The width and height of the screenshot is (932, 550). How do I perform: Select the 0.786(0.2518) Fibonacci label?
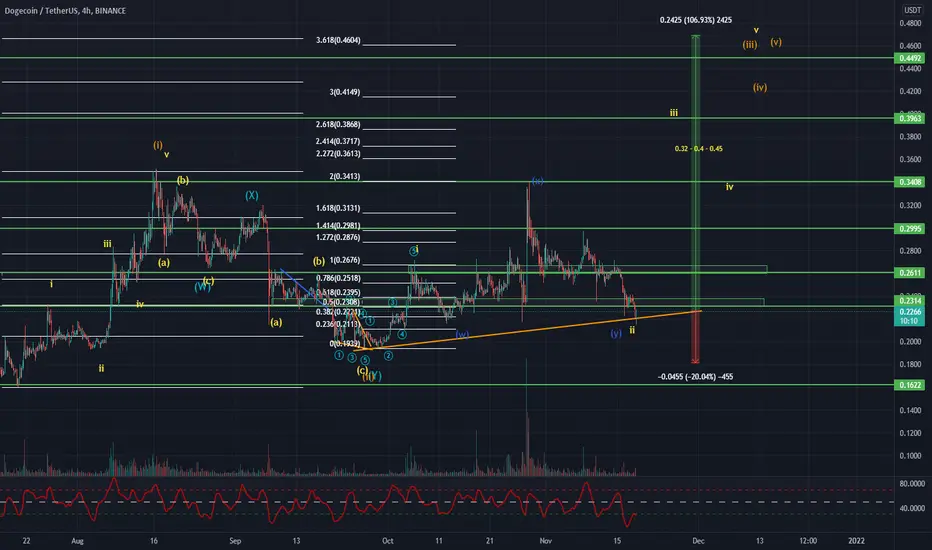338,278
